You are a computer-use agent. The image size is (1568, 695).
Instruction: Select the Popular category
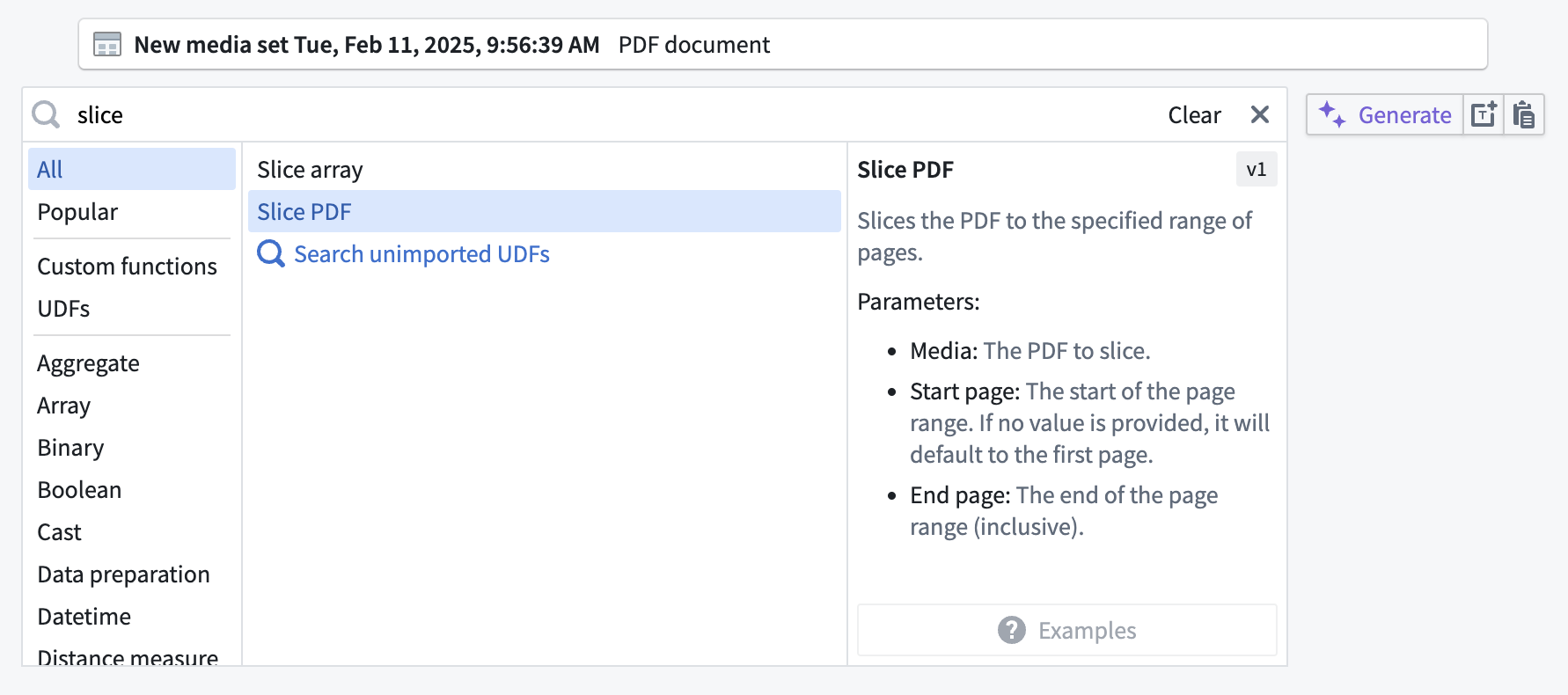point(77,212)
